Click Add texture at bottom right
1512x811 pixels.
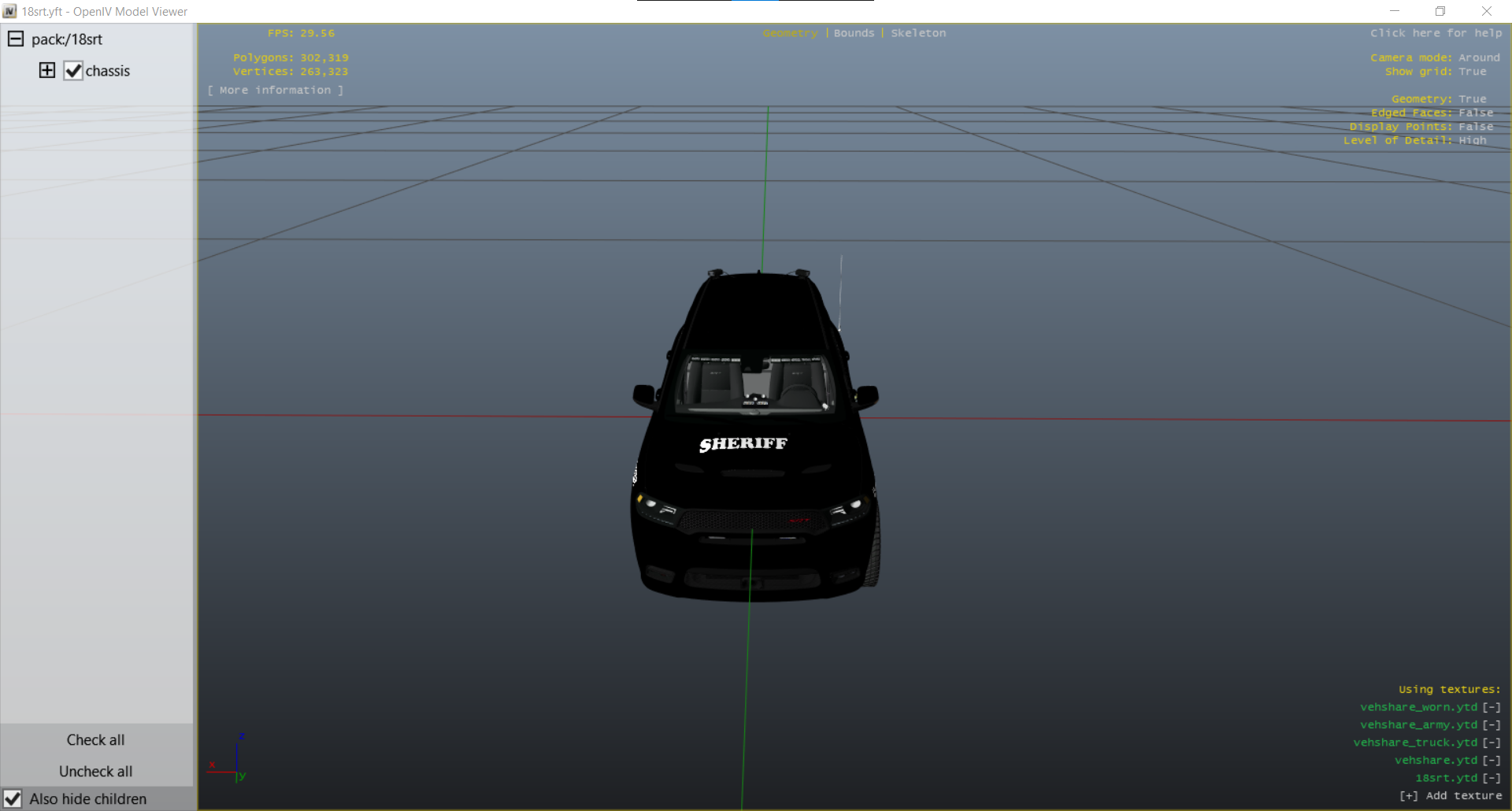[x=1451, y=796]
